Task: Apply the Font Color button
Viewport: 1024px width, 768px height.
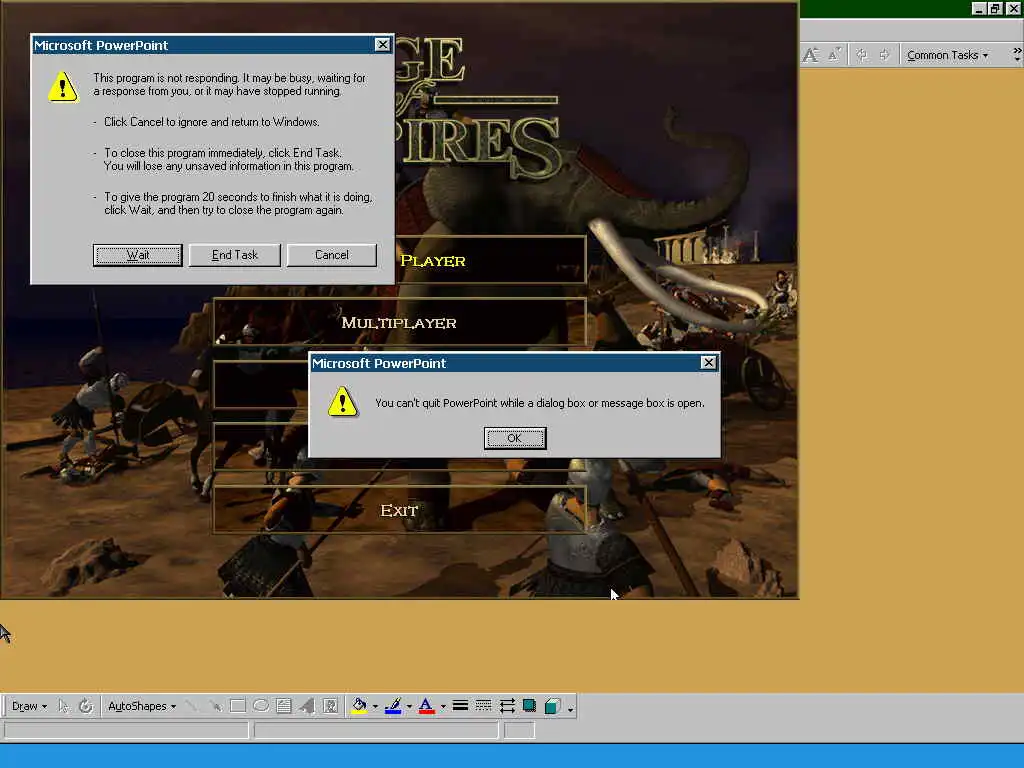Action: click(426, 706)
